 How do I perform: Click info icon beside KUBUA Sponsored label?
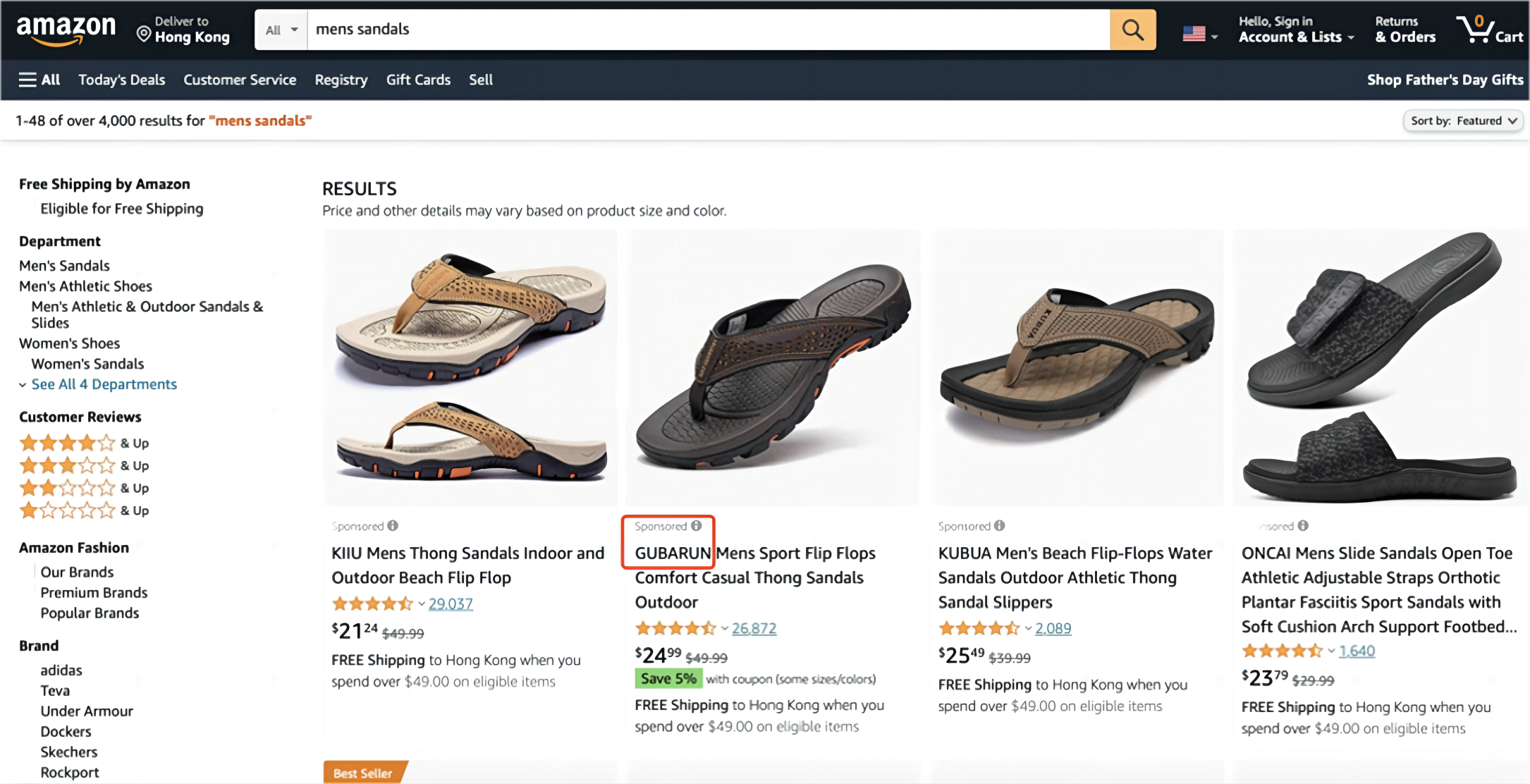(999, 525)
